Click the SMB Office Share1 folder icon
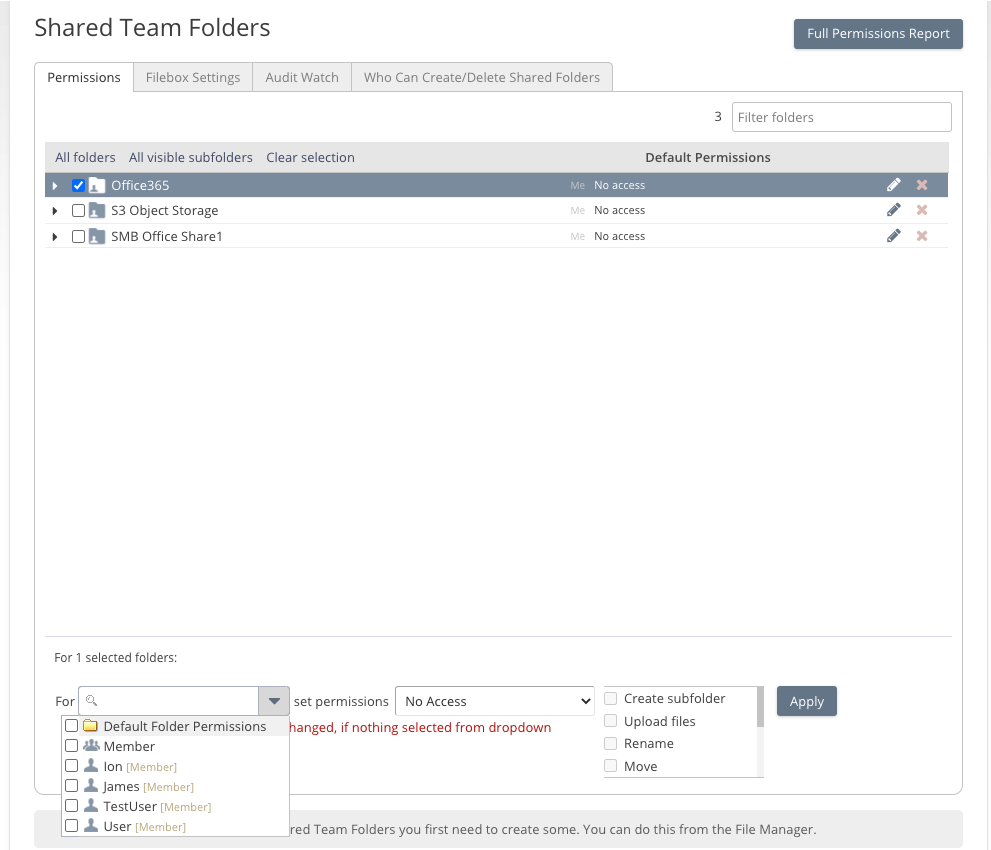 [97, 237]
